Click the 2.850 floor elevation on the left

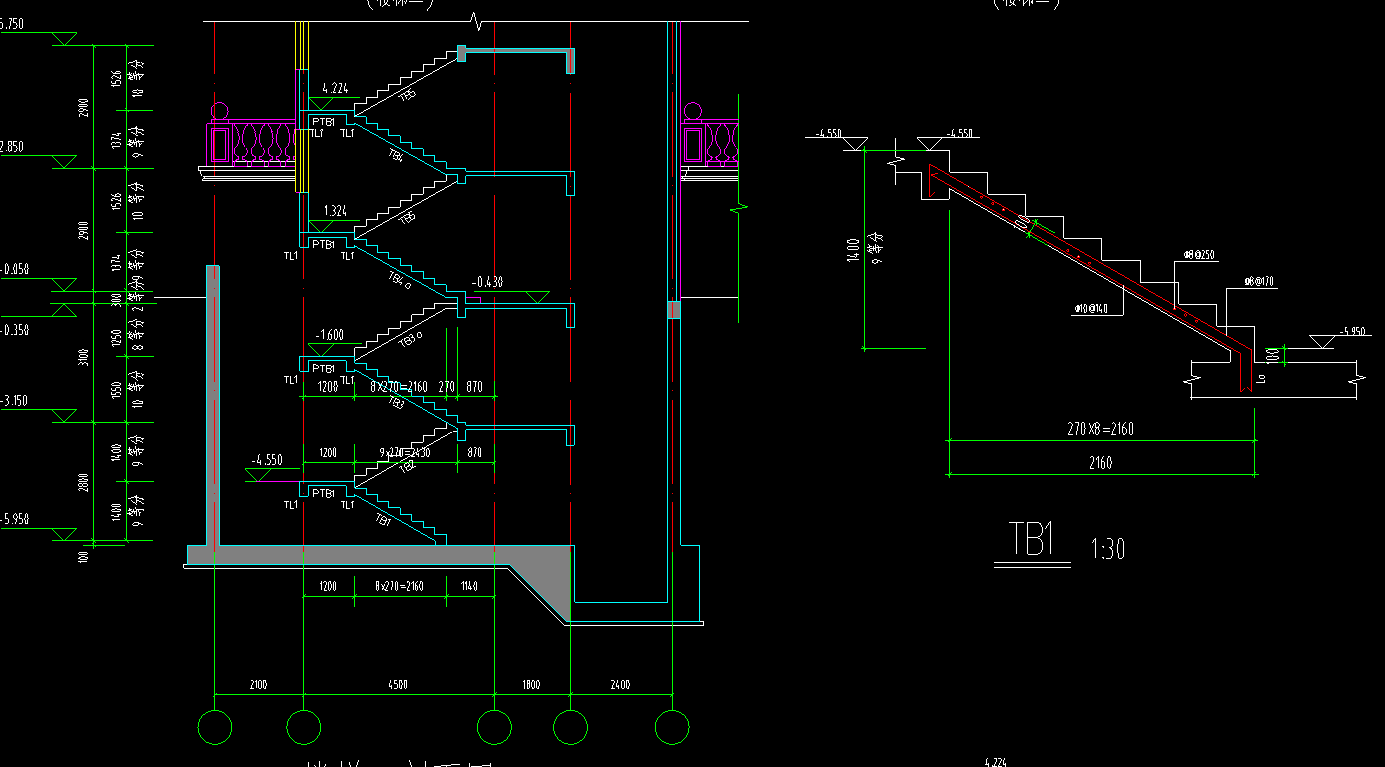coord(10,147)
